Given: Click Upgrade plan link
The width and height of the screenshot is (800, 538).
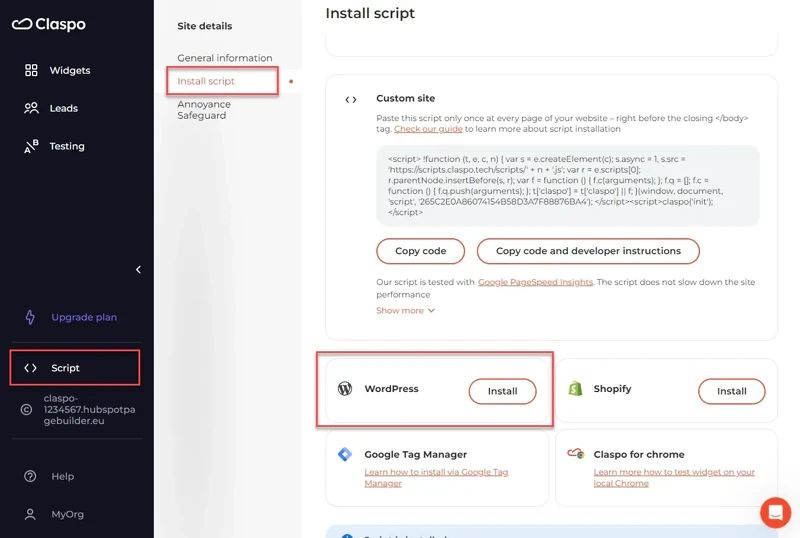Looking at the screenshot, I should (x=84, y=317).
